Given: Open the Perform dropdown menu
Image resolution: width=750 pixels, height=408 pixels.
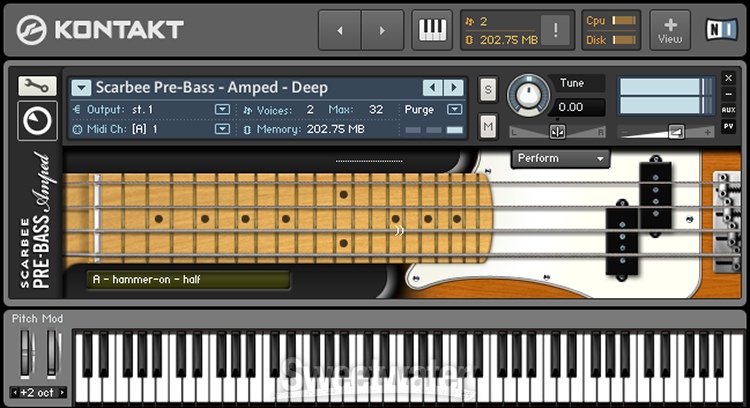Looking at the screenshot, I should (x=561, y=158).
